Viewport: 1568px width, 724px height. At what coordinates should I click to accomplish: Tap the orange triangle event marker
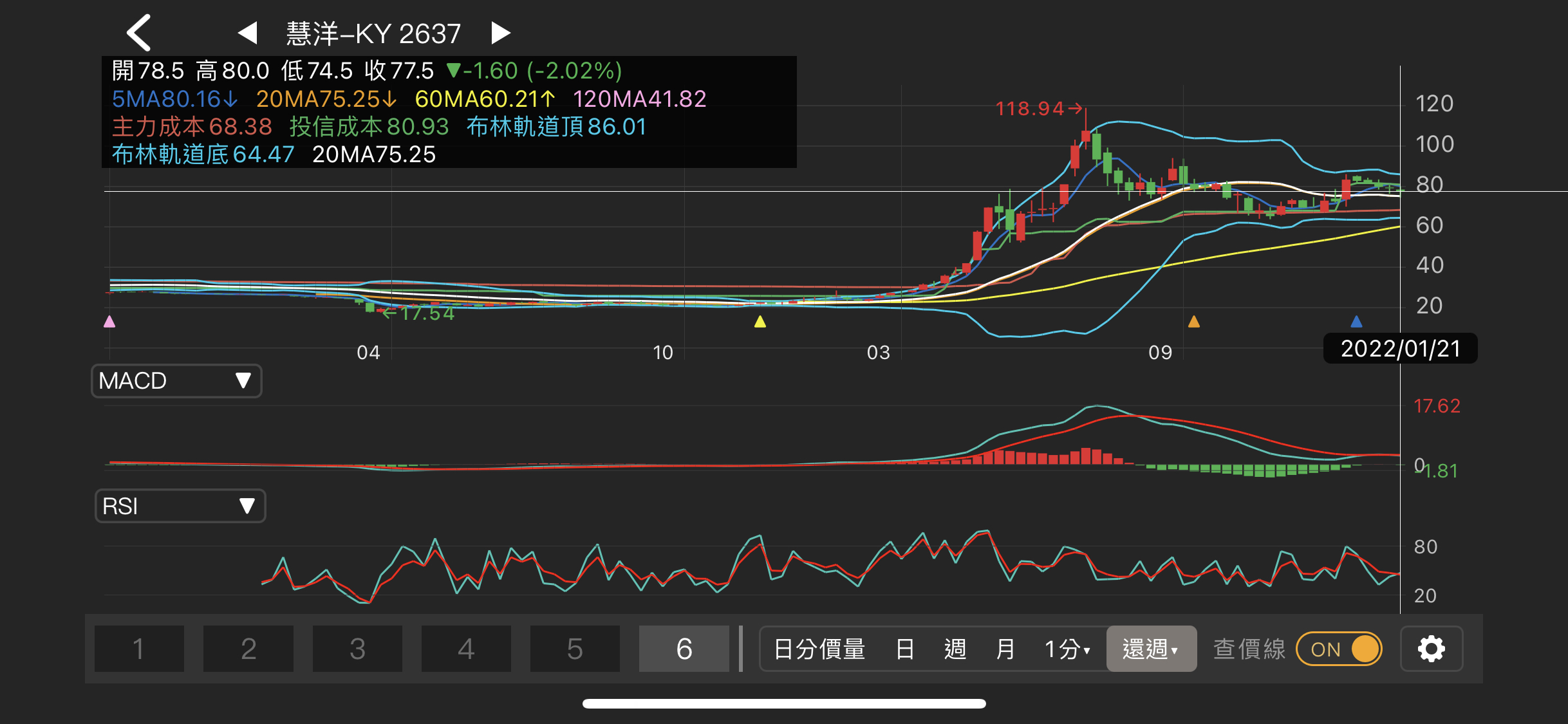coord(1193,321)
